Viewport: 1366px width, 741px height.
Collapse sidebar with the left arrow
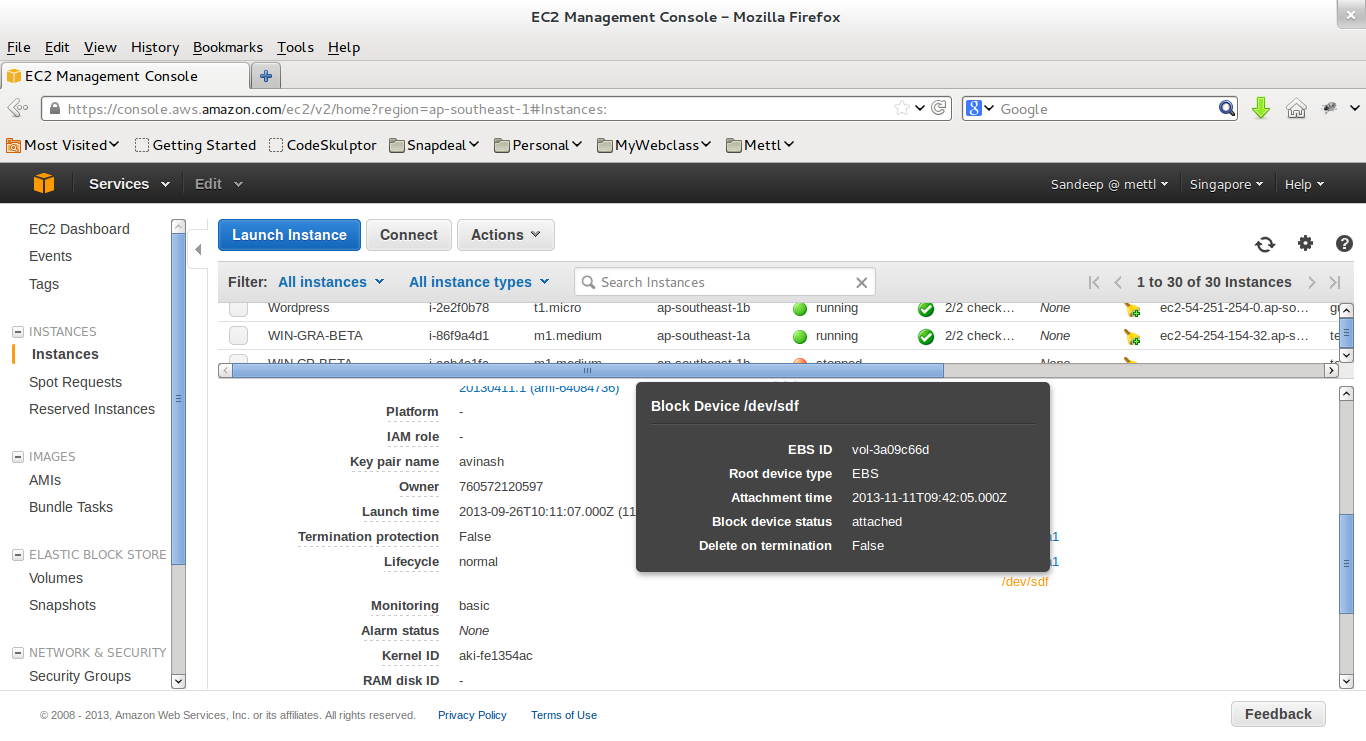(198, 249)
